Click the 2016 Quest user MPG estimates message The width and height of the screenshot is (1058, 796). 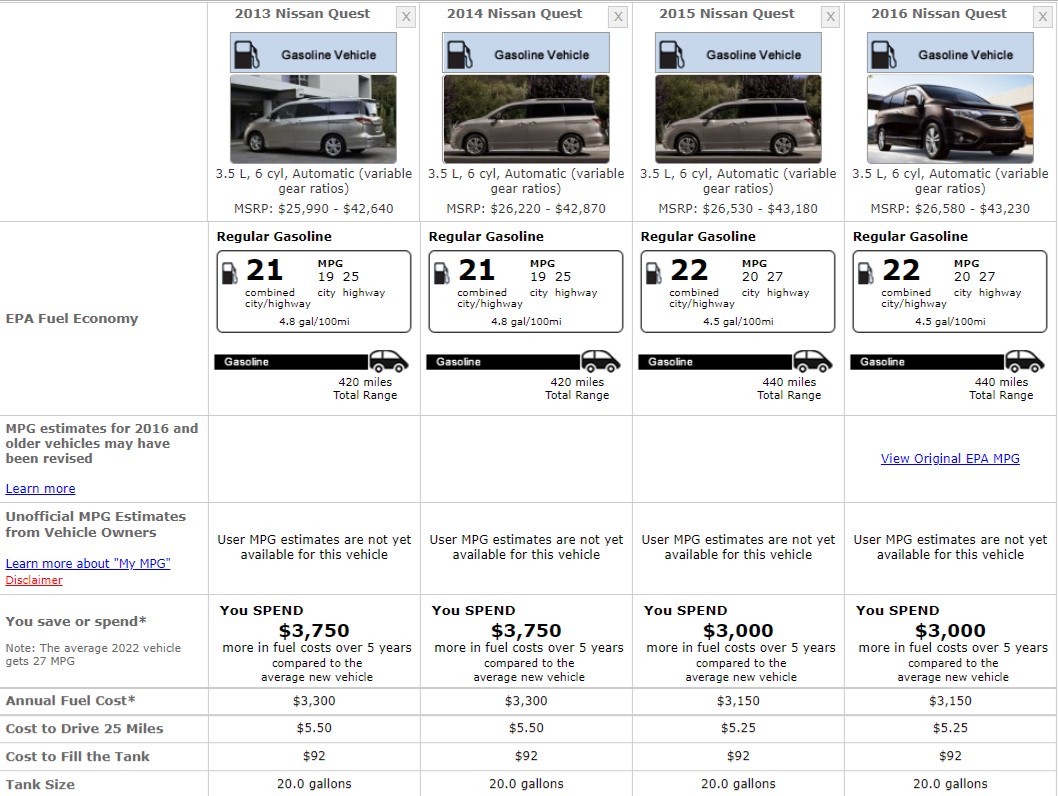(x=950, y=547)
